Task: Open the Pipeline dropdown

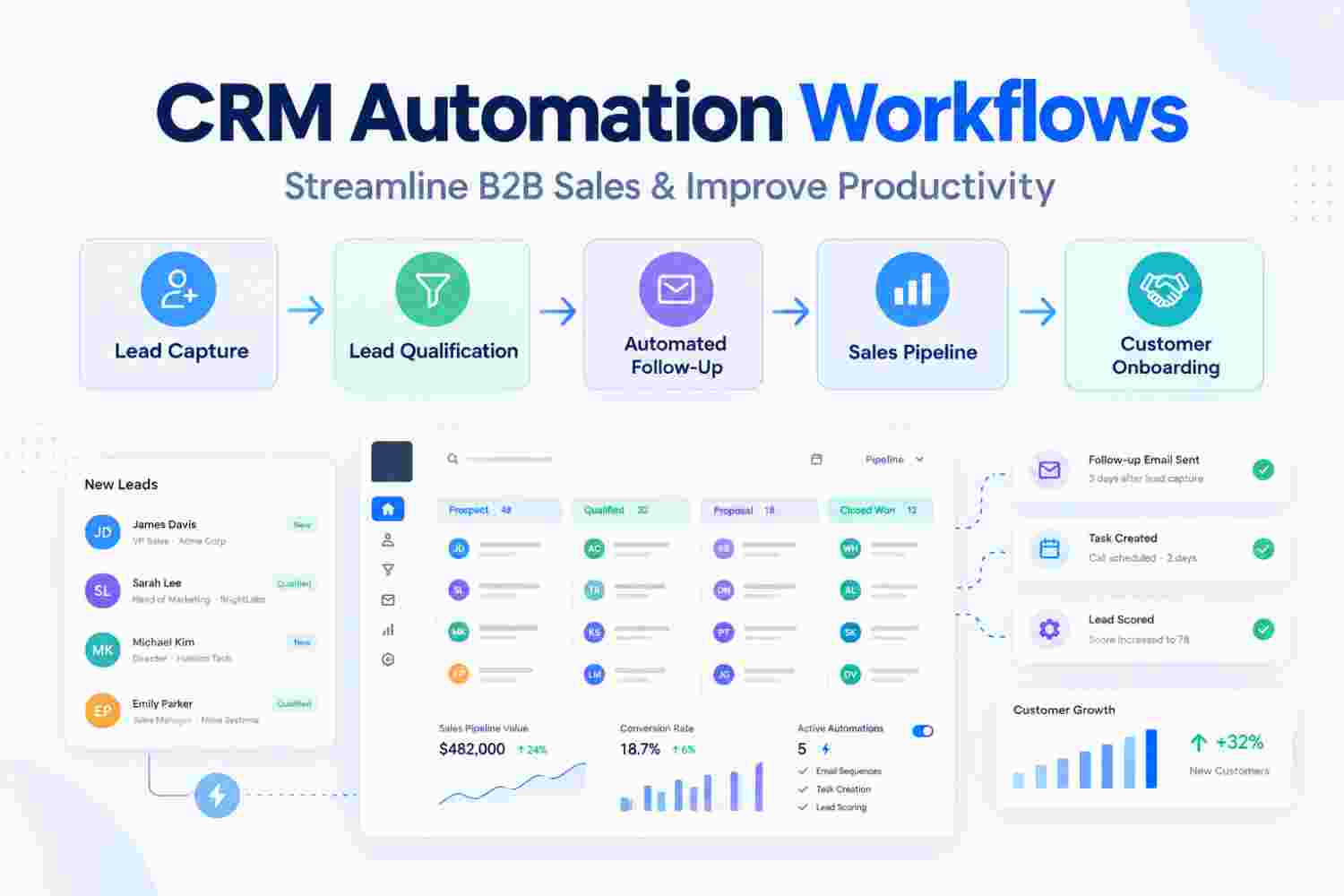Action: pyautogui.click(x=894, y=459)
